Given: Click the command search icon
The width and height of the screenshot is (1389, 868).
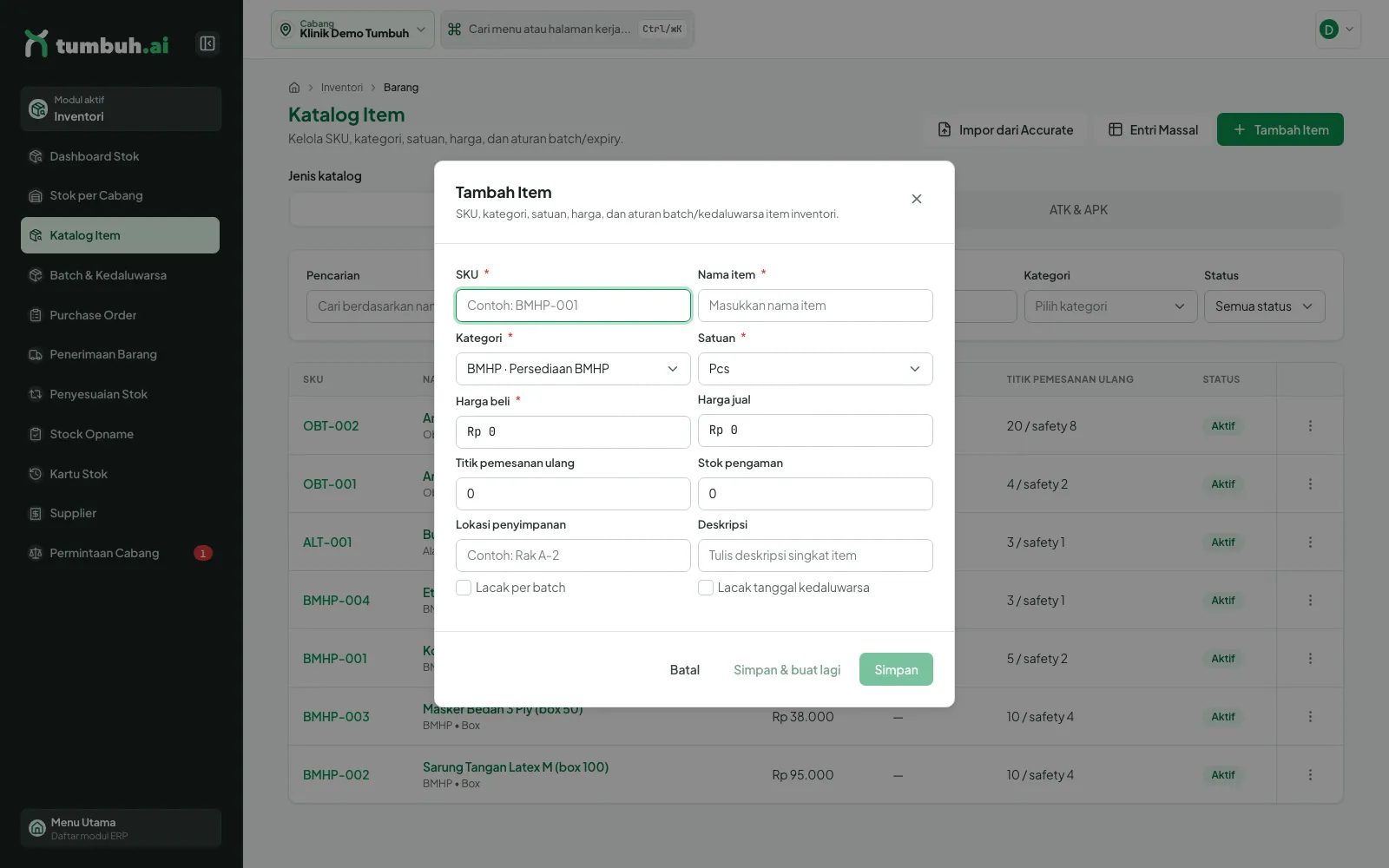Looking at the screenshot, I should click(x=454, y=30).
